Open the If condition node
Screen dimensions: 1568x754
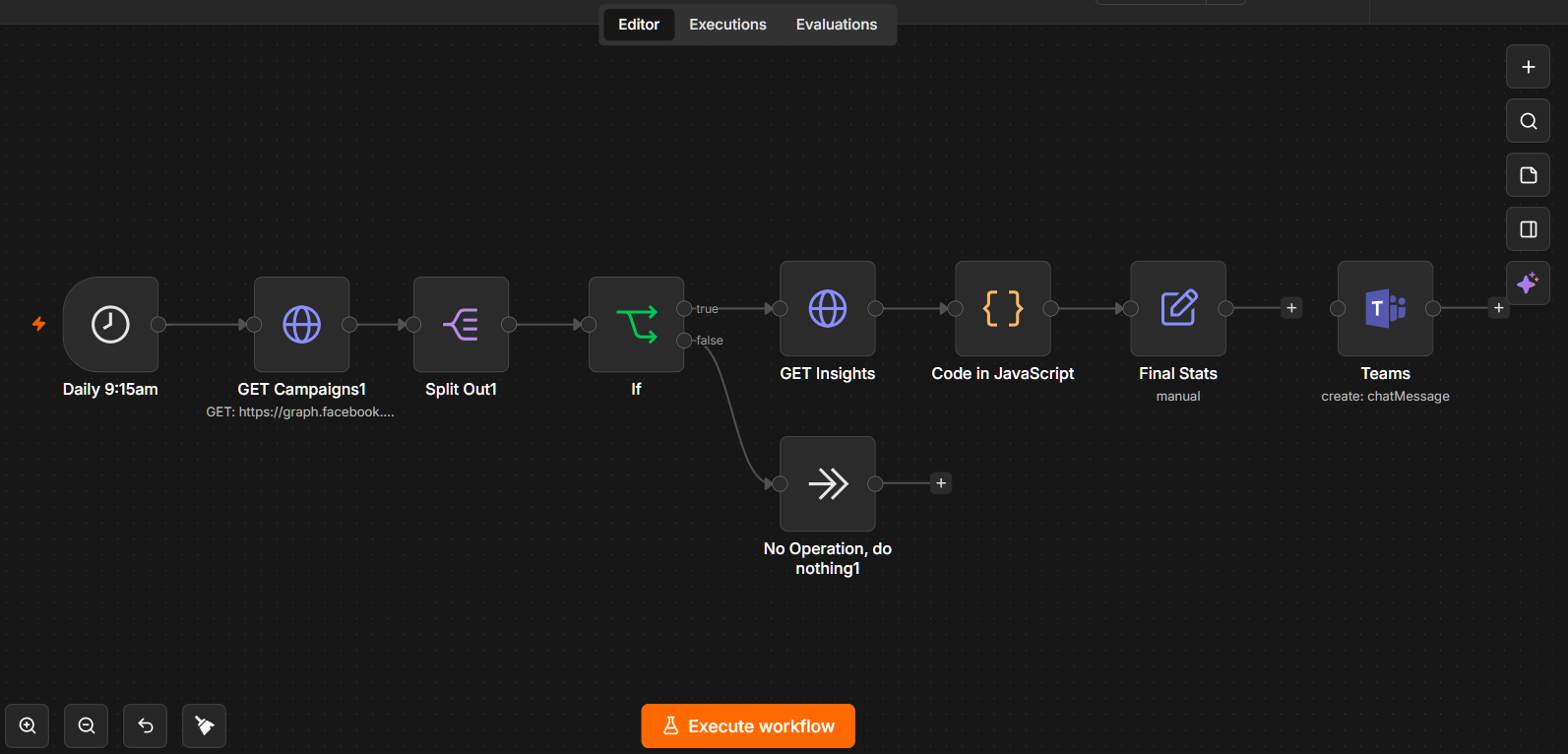coord(636,324)
